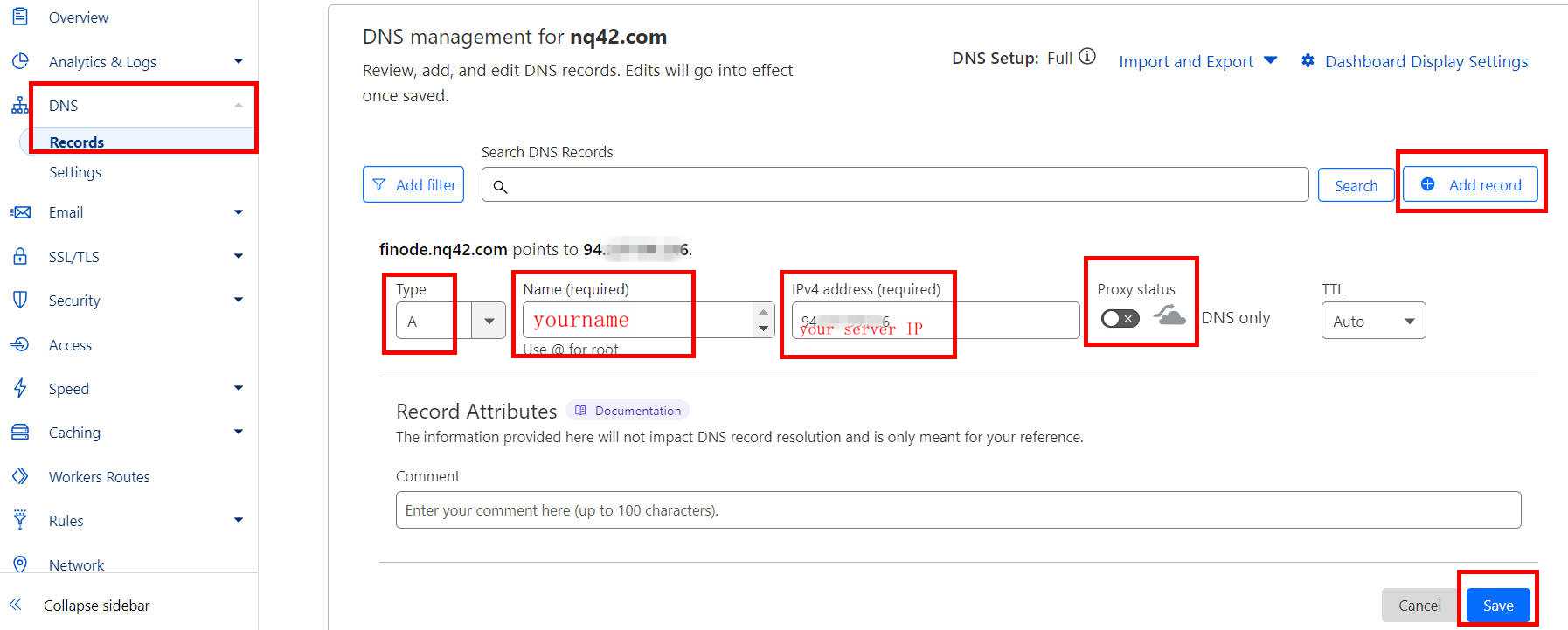
Task: Open the Network menu item
Action: (x=76, y=564)
